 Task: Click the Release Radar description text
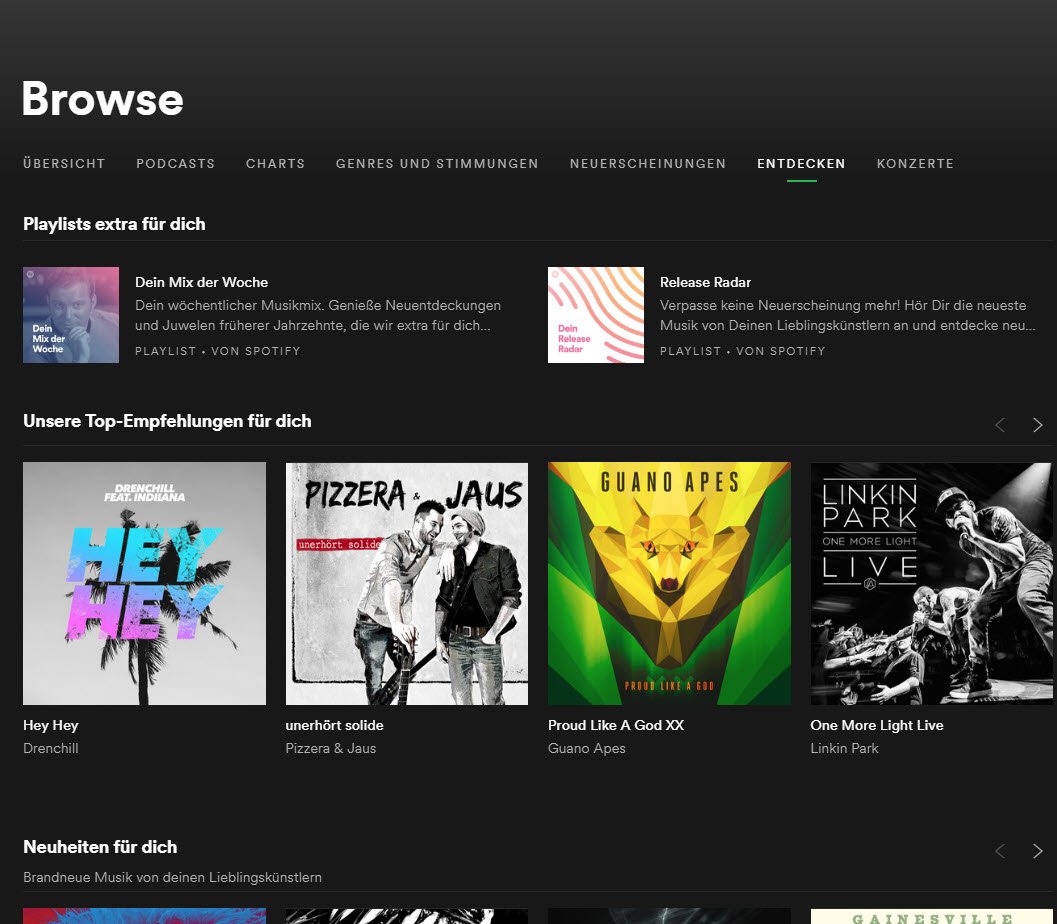coord(848,315)
